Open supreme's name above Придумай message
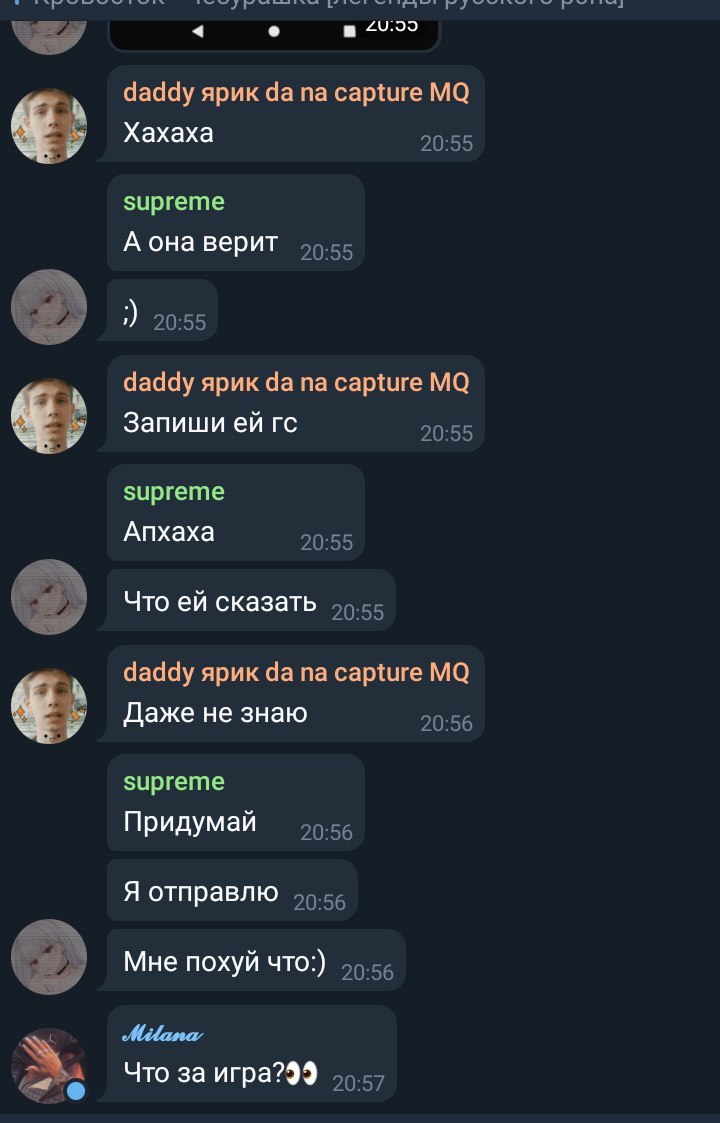 pos(174,782)
